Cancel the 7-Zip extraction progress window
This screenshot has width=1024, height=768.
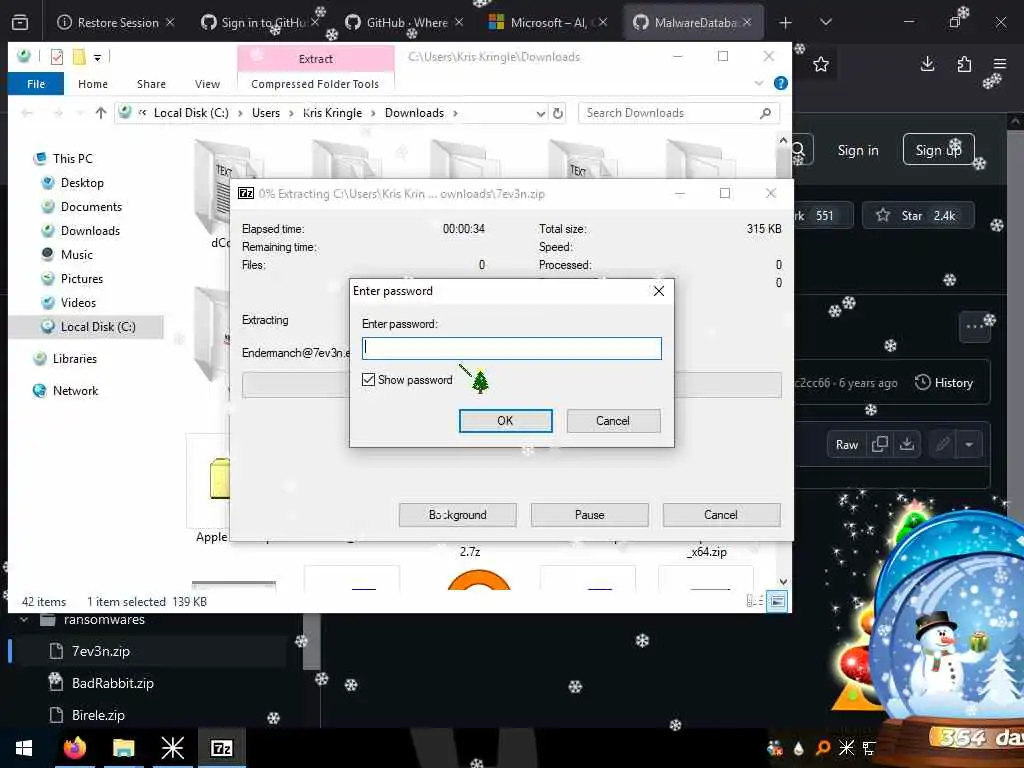click(721, 515)
